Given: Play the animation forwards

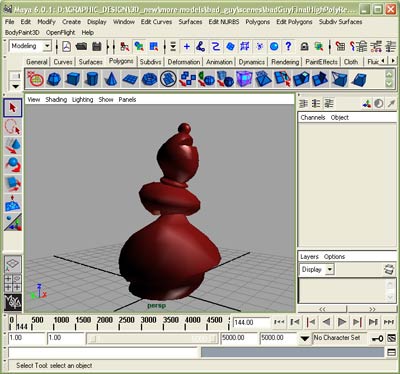Looking at the screenshot, I should point(342,322).
